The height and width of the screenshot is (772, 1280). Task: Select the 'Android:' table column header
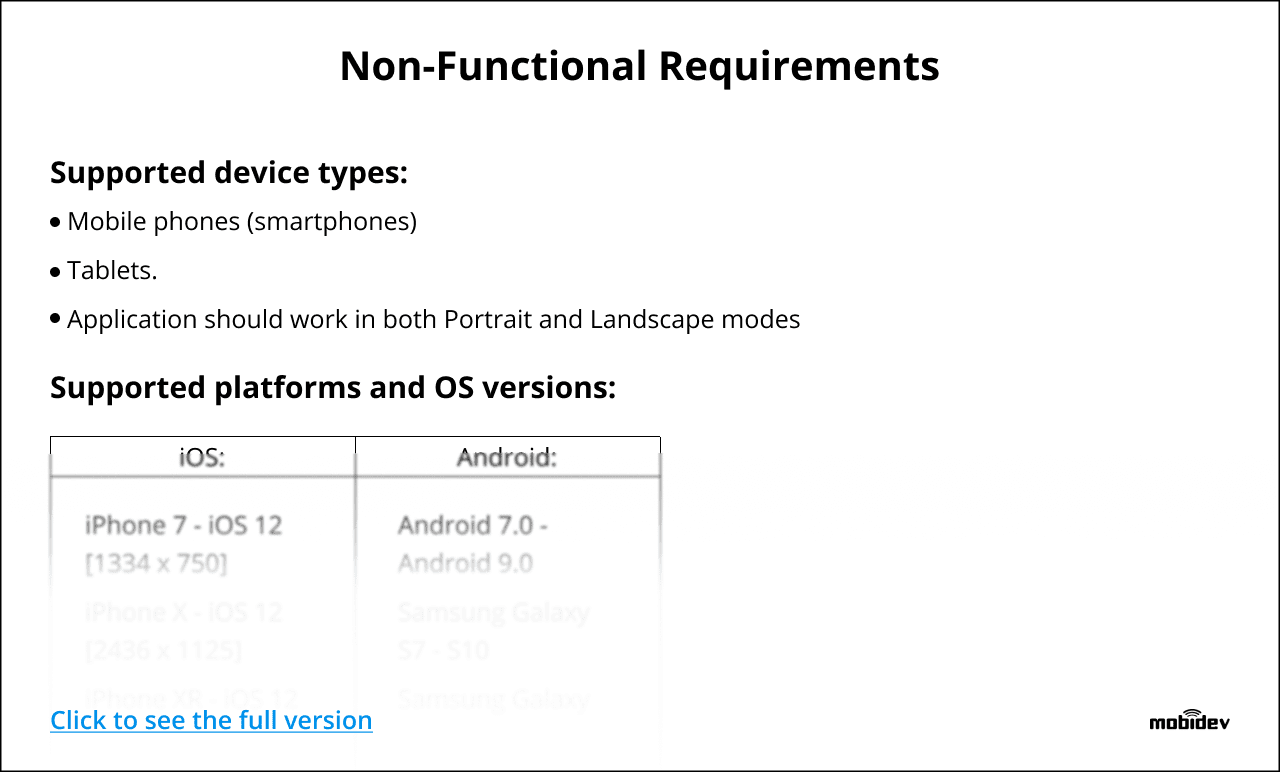click(507, 457)
